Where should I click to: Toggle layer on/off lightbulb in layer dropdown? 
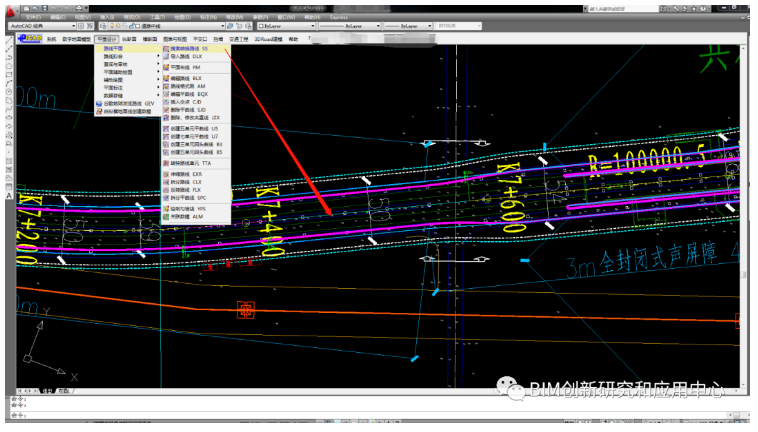click(x=112, y=26)
